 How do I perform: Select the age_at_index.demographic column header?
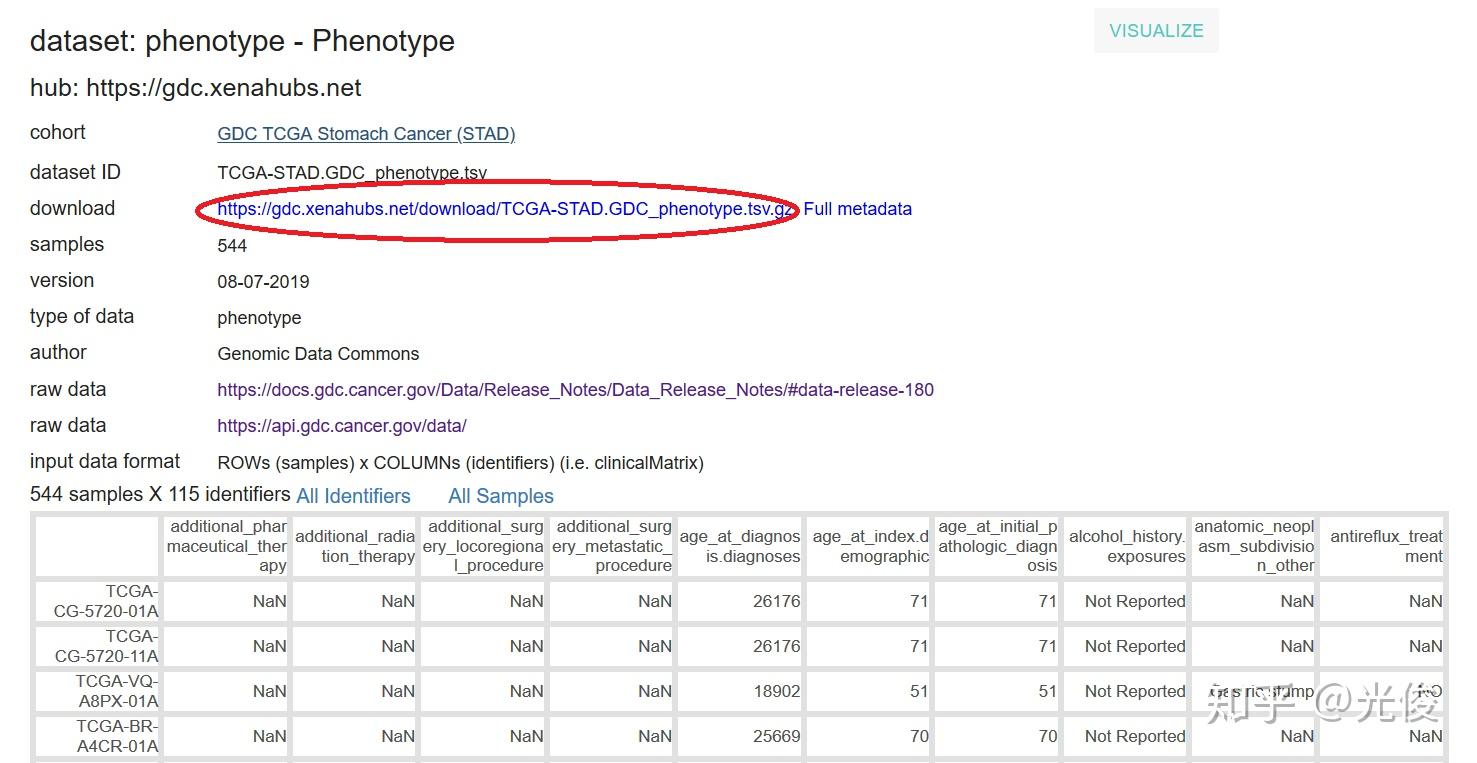870,546
